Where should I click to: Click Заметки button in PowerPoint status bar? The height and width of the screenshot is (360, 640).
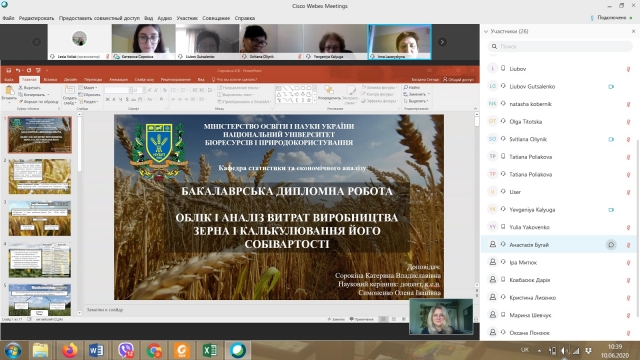[336, 319]
